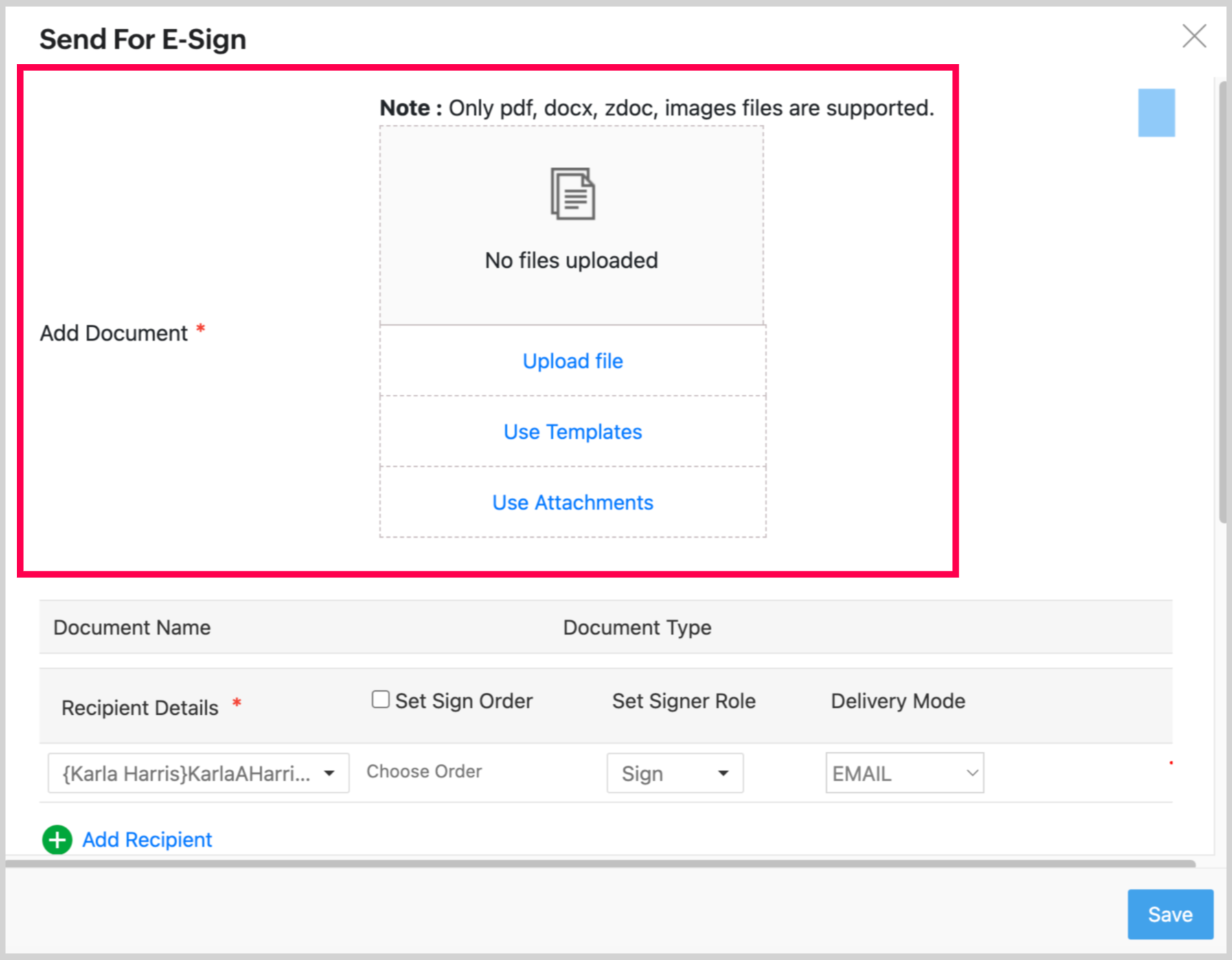Choose the Use Templates option
The height and width of the screenshot is (960, 1232).
click(x=572, y=432)
